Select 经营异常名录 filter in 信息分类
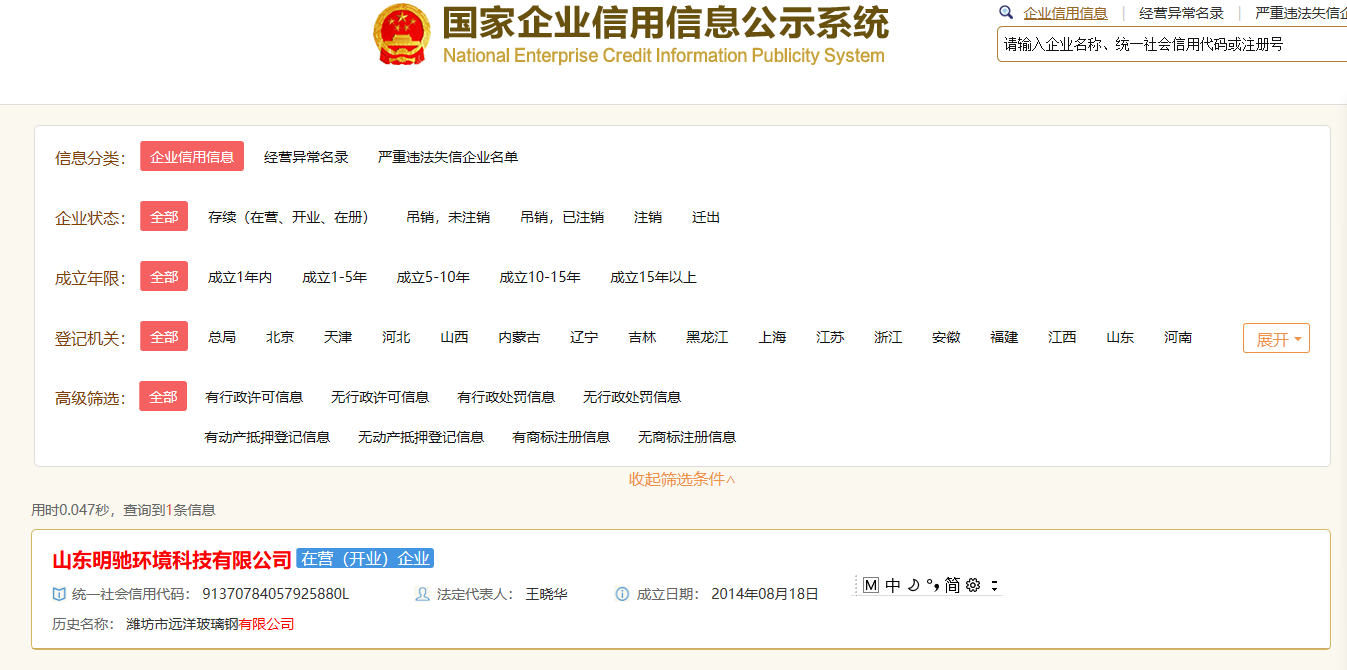Viewport: 1347px width, 670px height. coord(306,157)
